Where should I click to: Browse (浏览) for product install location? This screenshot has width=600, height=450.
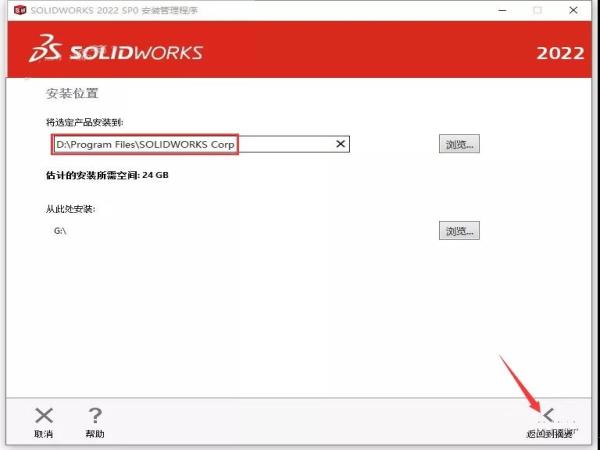(x=459, y=144)
